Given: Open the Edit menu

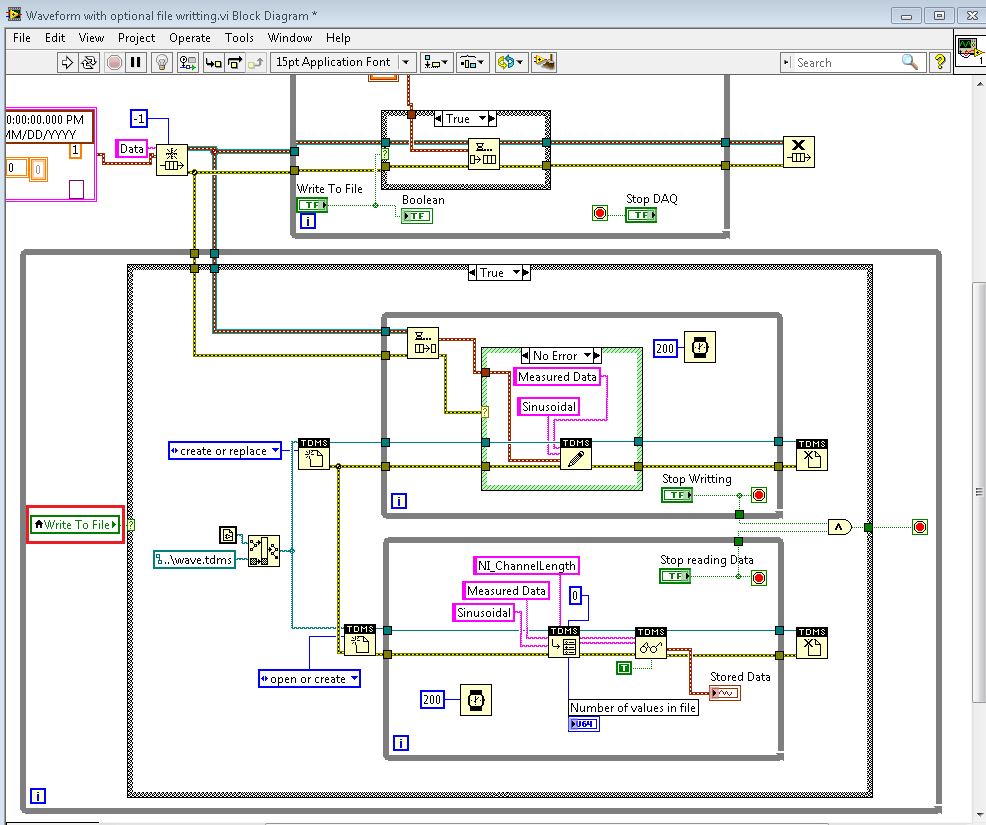Looking at the screenshot, I should (55, 38).
